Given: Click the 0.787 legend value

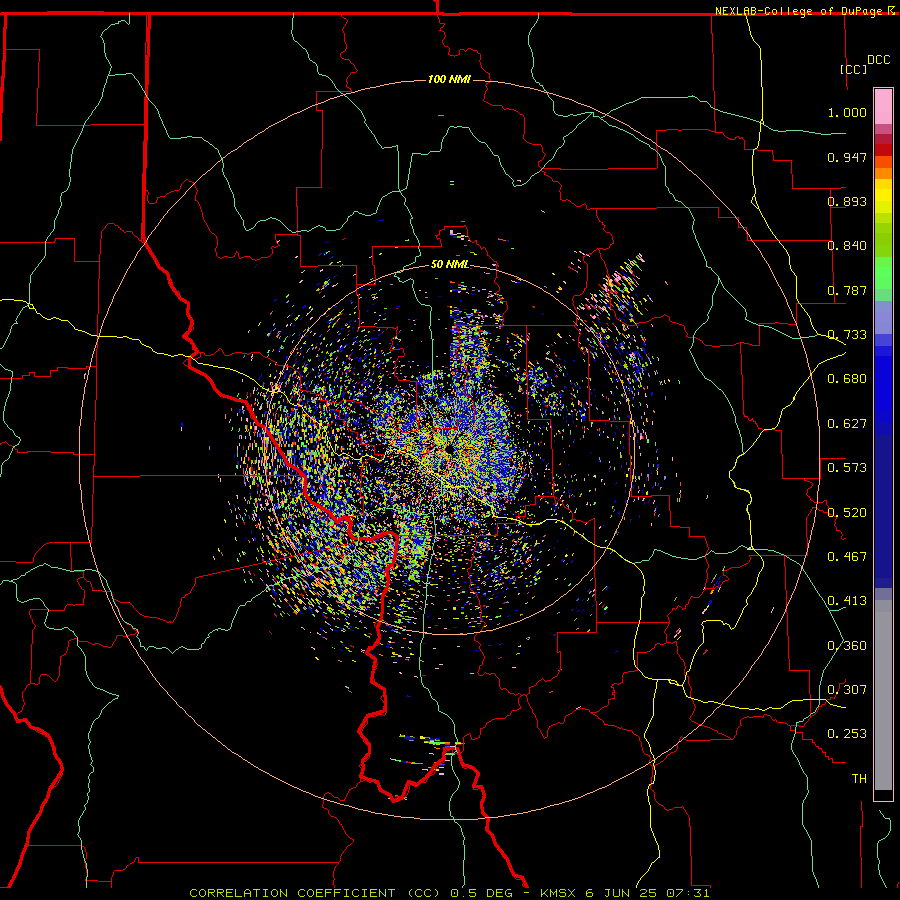Looking at the screenshot, I should coord(847,290).
